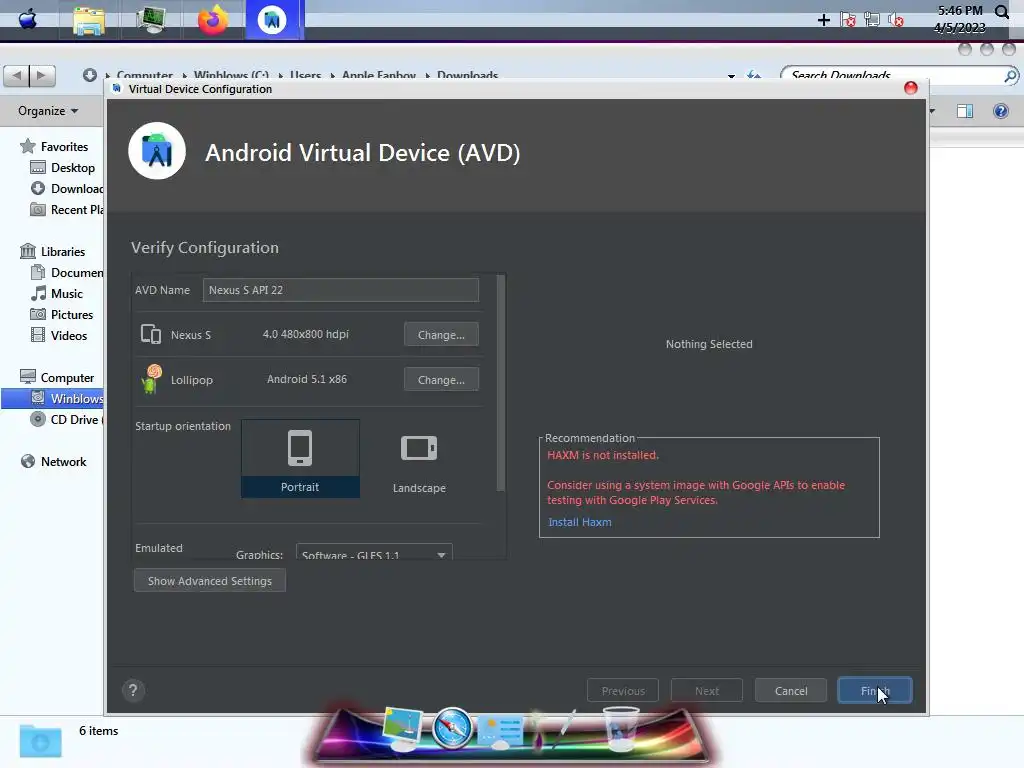Open Recent Places in sidebar
The width and height of the screenshot is (1024, 768).
(77, 210)
